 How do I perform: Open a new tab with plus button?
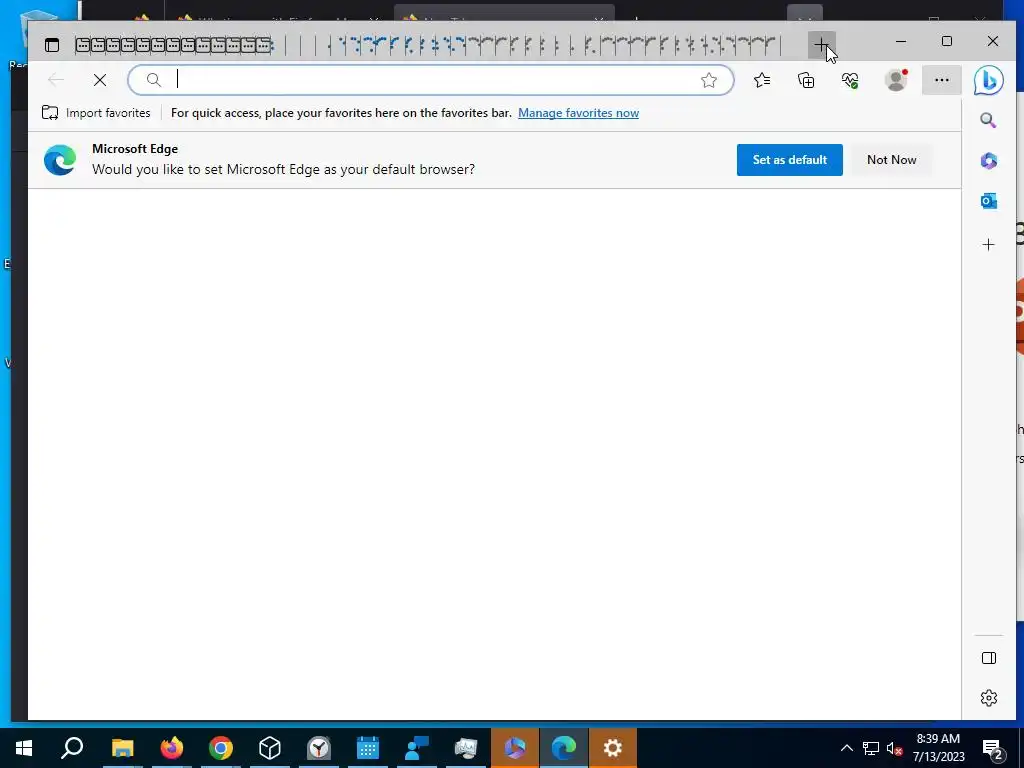coord(822,44)
